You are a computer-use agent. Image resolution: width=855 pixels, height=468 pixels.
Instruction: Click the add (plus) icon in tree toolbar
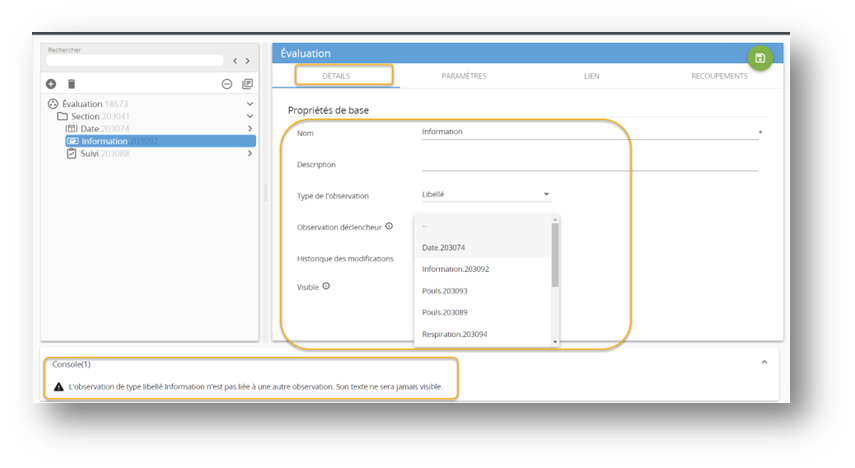[x=52, y=84]
